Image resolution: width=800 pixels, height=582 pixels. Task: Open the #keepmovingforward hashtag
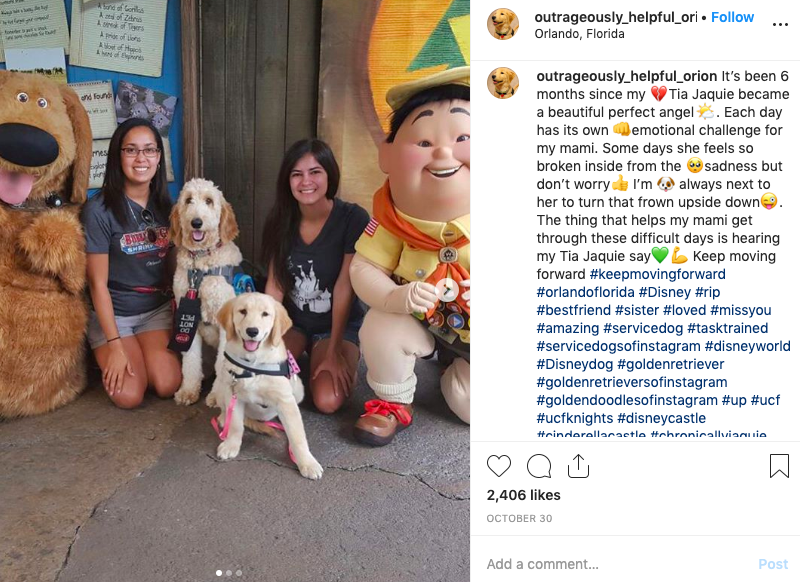[x=657, y=274]
